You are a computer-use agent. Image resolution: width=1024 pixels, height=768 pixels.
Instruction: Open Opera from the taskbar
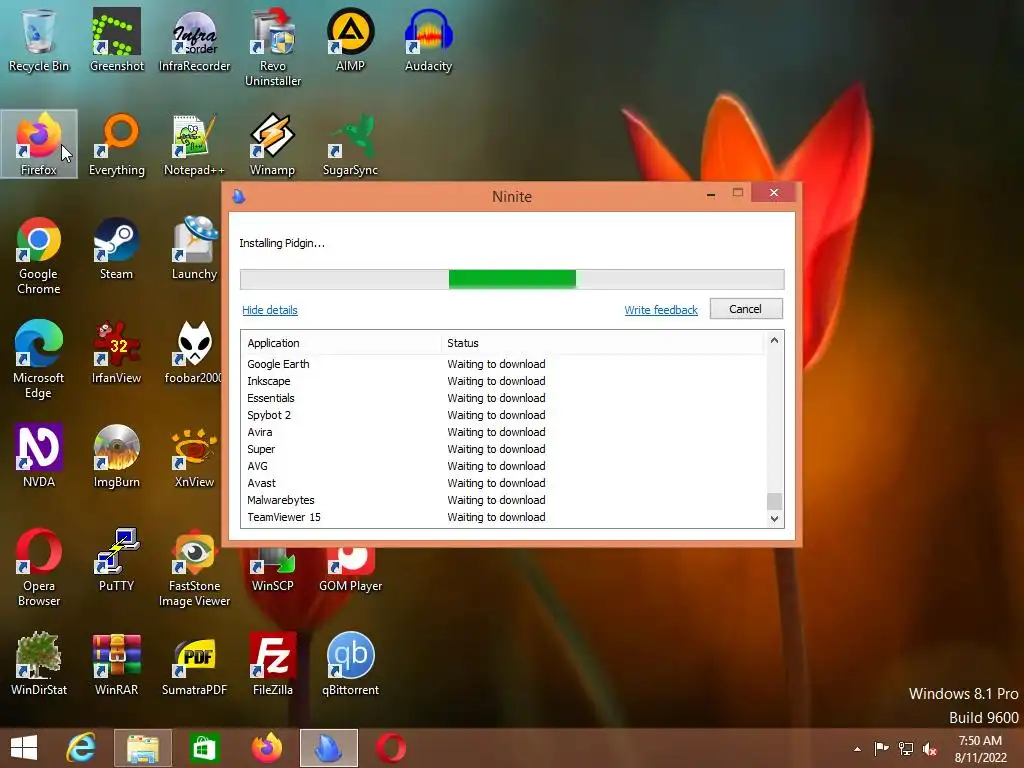pos(391,748)
